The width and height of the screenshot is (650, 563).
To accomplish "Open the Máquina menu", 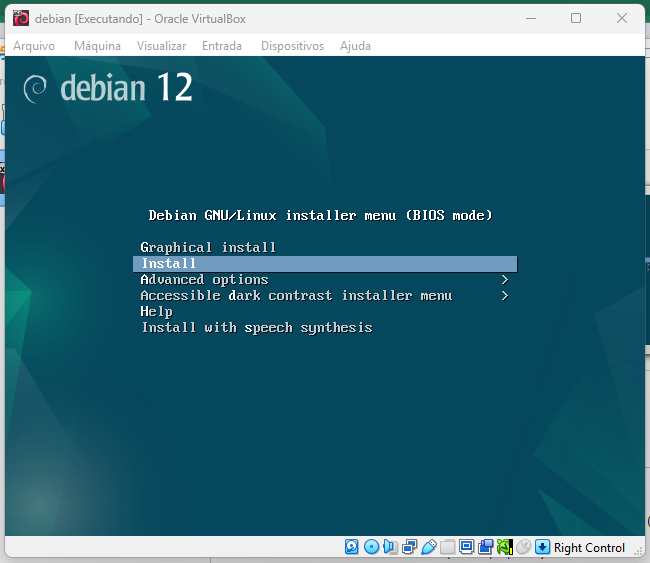I will click(97, 46).
